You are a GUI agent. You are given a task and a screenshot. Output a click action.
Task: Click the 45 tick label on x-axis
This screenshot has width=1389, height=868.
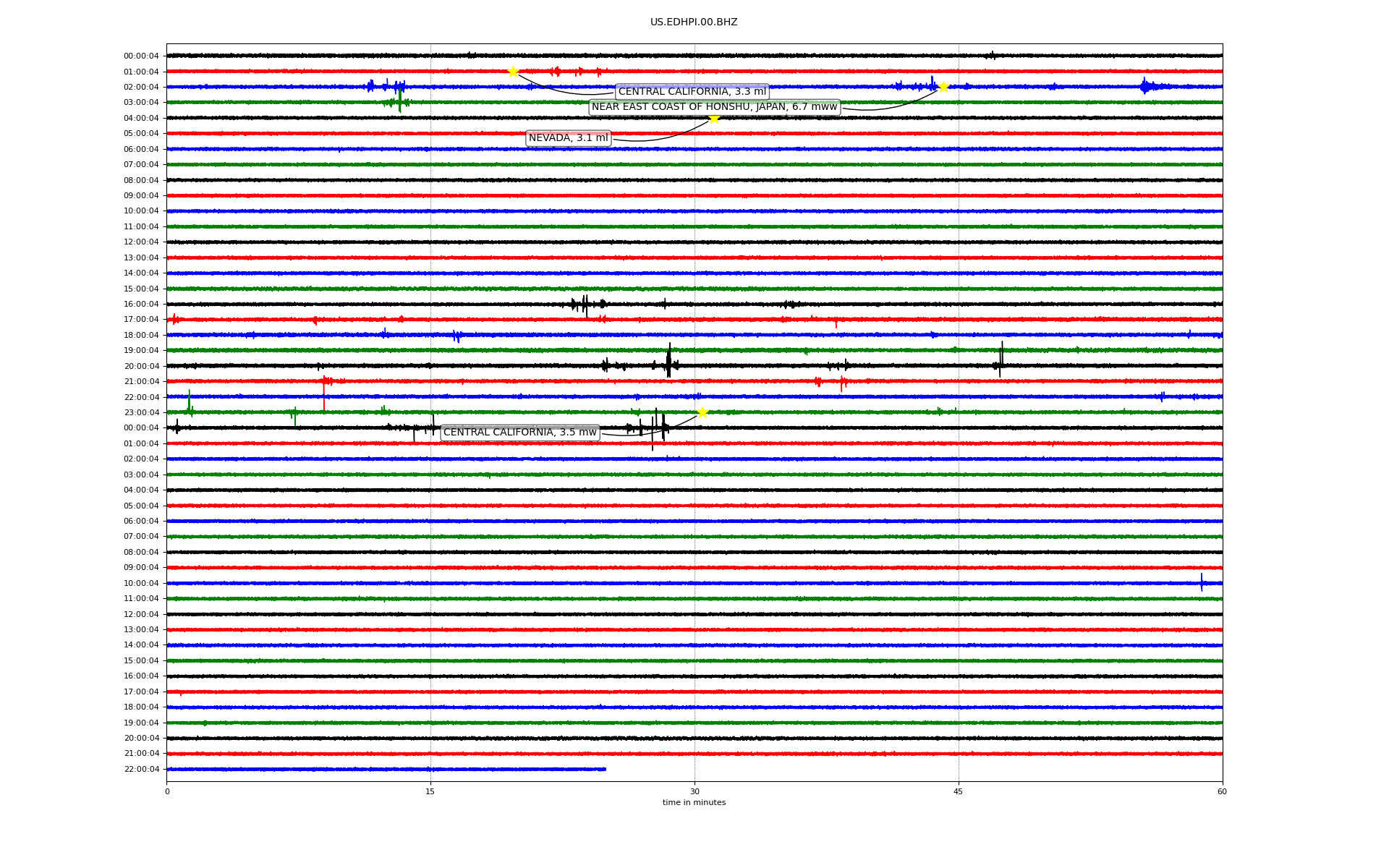click(x=959, y=791)
